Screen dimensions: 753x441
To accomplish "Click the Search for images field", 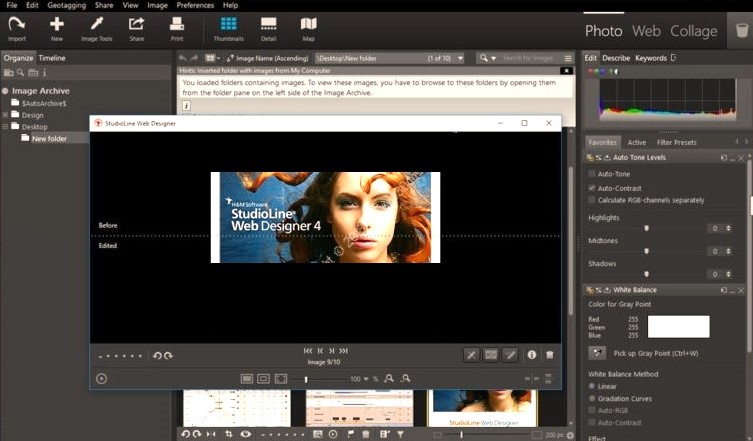I will [528, 58].
